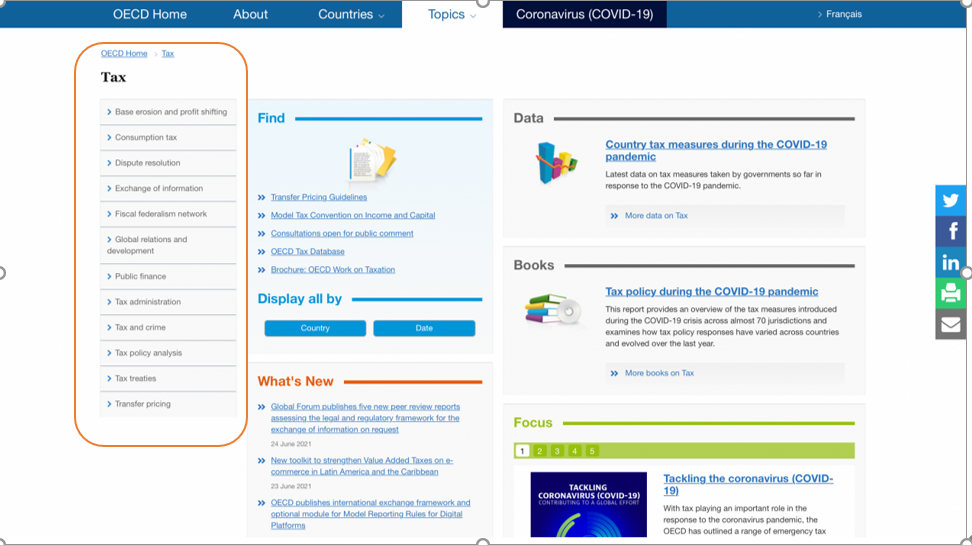Image resolution: width=972 pixels, height=546 pixels.
Task: Open Transfer Pricing Guidelines link
Action: 319,197
